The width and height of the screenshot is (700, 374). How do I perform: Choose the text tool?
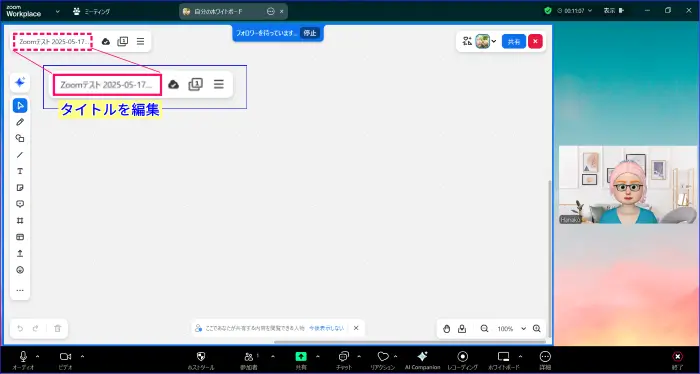20,171
